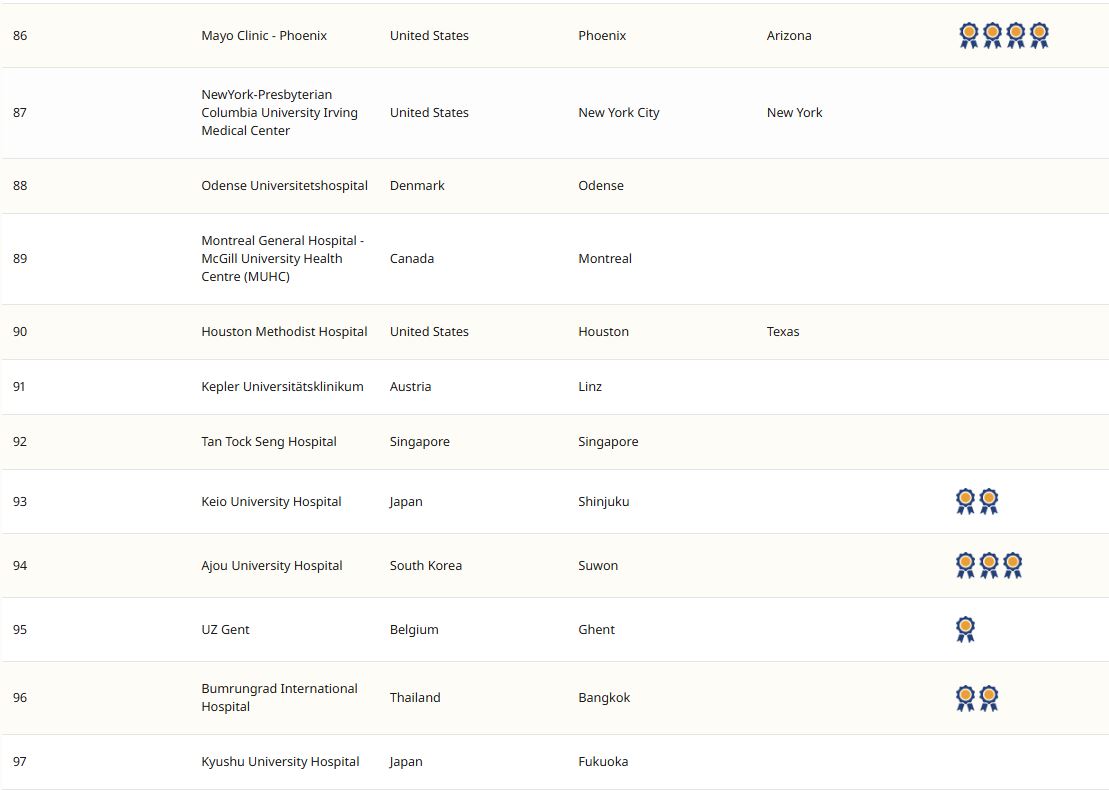Click the single award ribbon for UZ Gent
Viewport: 1109px width, 790px height.
click(965, 630)
